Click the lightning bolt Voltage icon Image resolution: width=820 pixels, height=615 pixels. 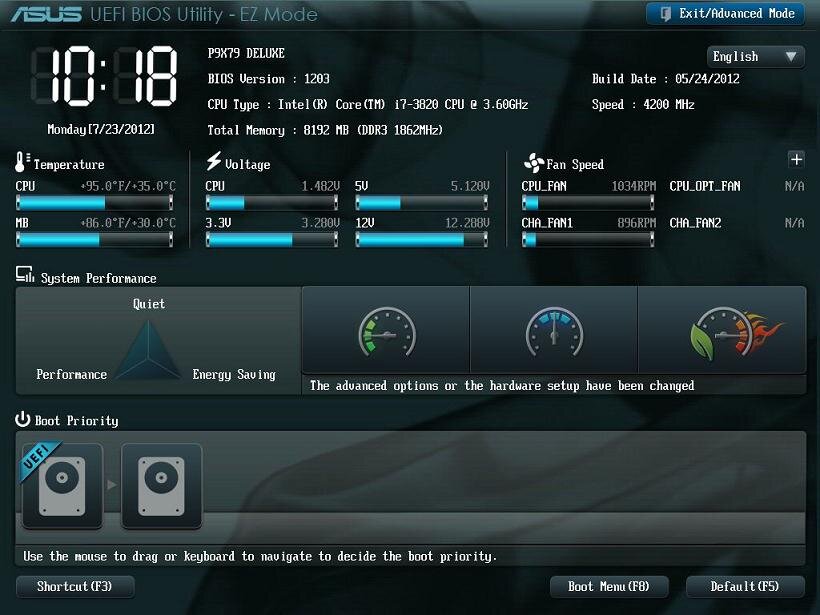[213, 161]
